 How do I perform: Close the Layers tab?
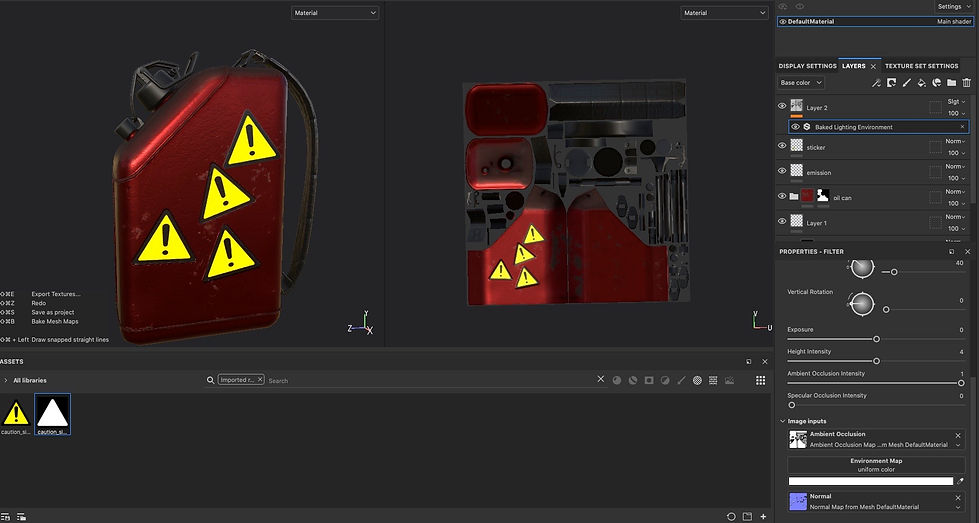(873, 66)
